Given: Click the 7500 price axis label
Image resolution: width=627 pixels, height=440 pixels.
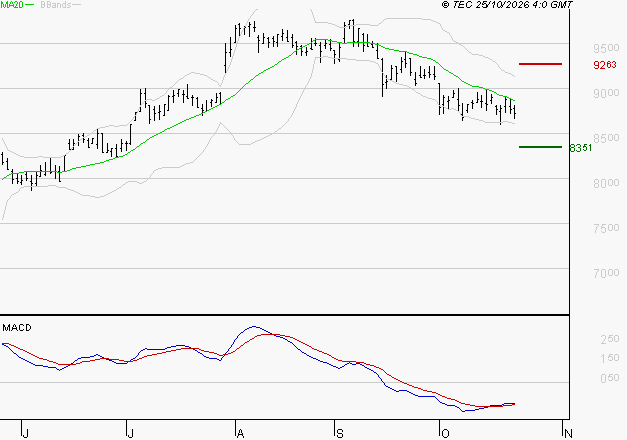Looking at the screenshot, I should (606, 228).
